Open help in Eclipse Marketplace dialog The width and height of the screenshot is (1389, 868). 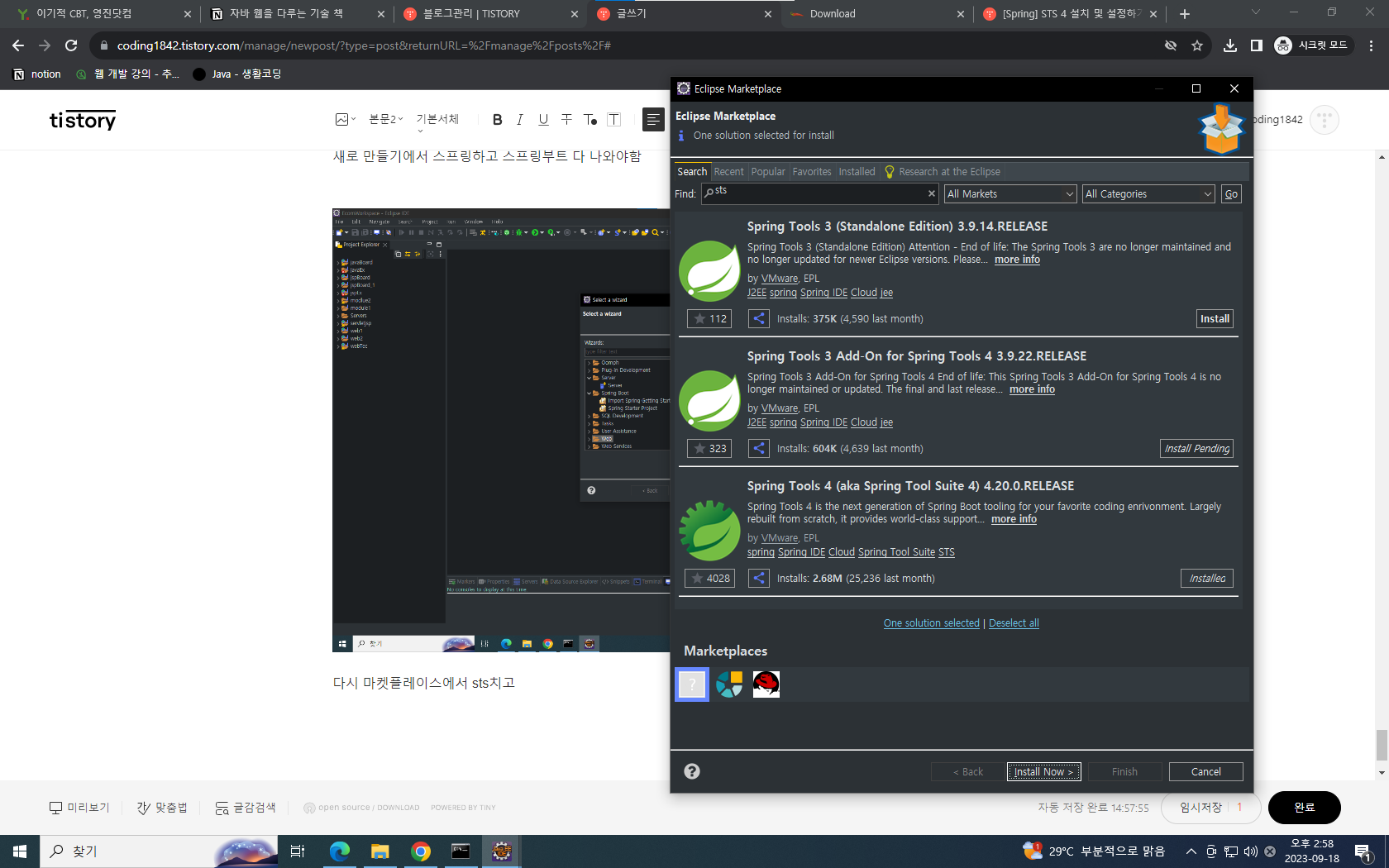pyautogui.click(x=692, y=771)
